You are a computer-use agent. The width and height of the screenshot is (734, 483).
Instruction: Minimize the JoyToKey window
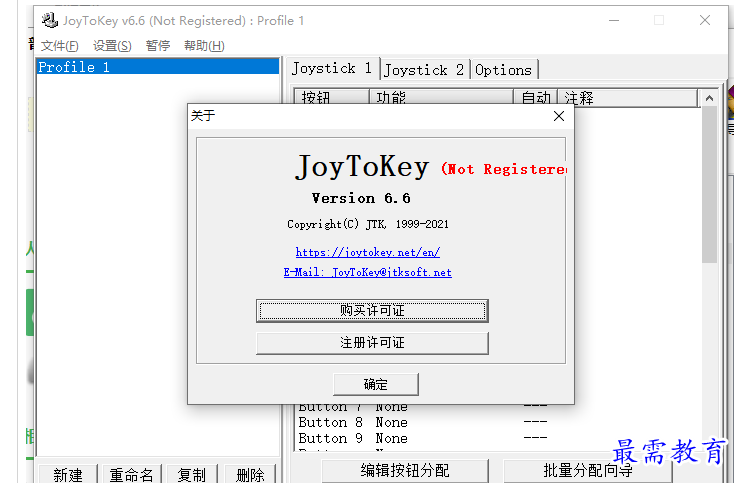[614, 21]
